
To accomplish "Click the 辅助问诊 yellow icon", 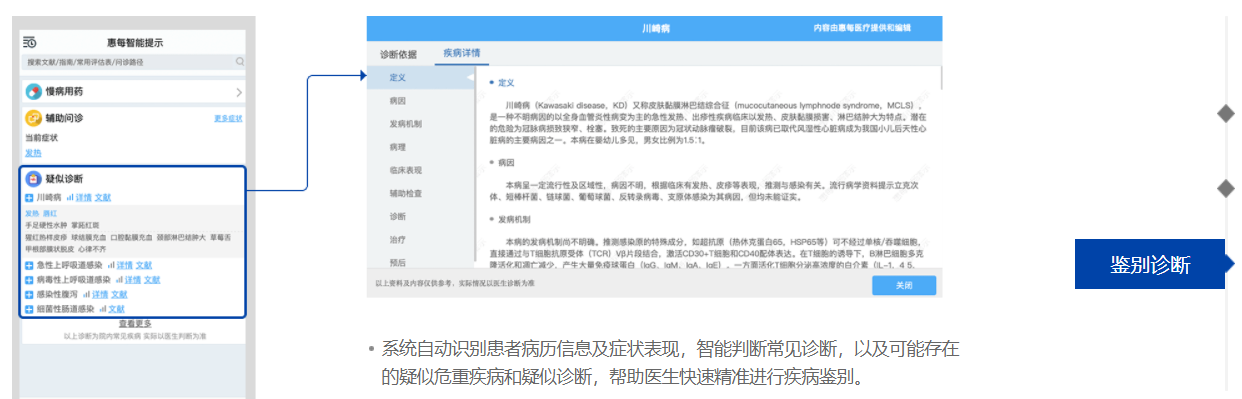I will pos(33,118).
